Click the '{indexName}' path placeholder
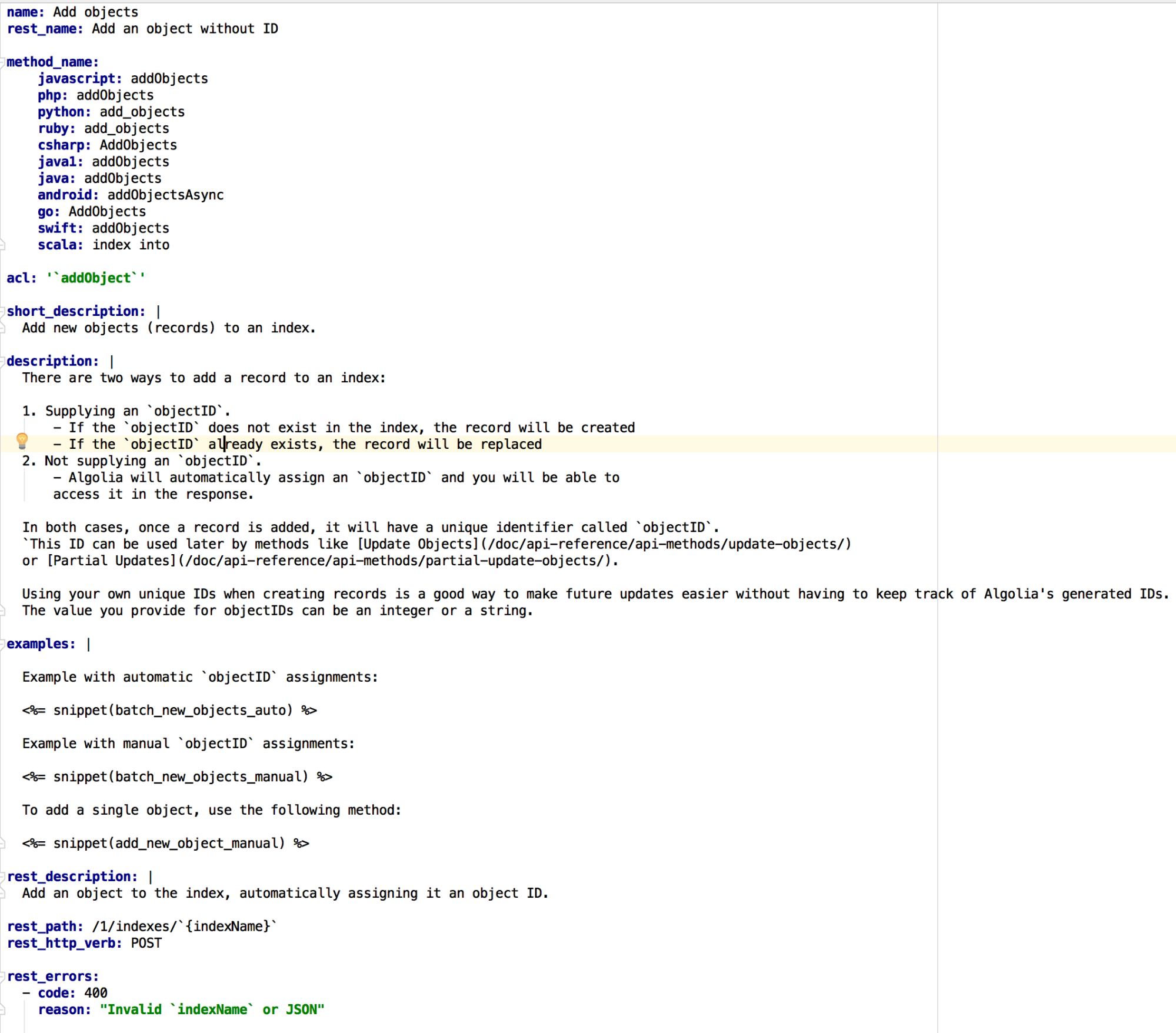The height and width of the screenshot is (1033, 1176). click(228, 927)
